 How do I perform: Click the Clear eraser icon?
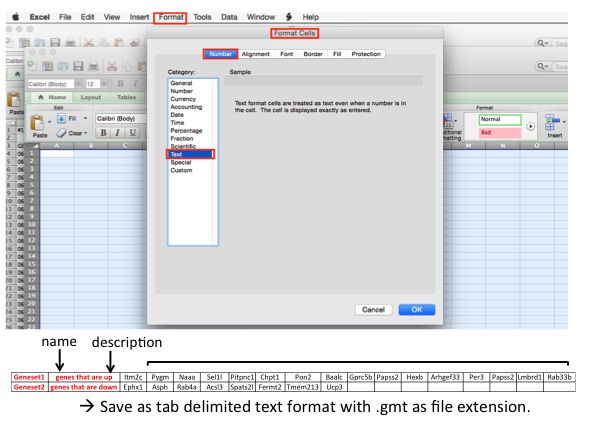click(x=61, y=133)
